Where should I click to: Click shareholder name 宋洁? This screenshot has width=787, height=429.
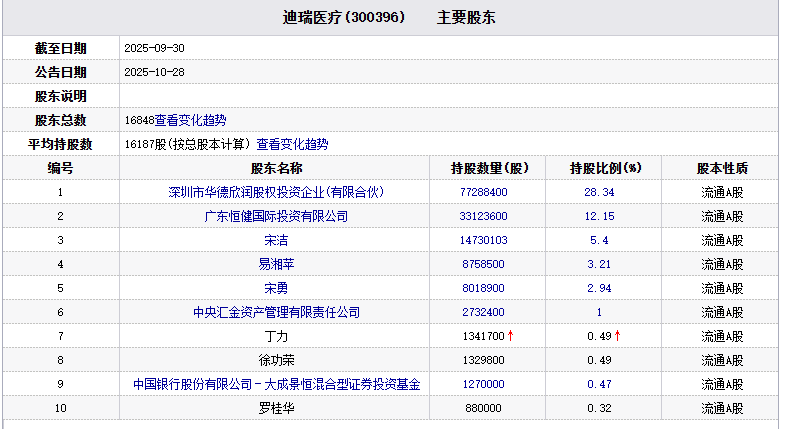click(276, 240)
